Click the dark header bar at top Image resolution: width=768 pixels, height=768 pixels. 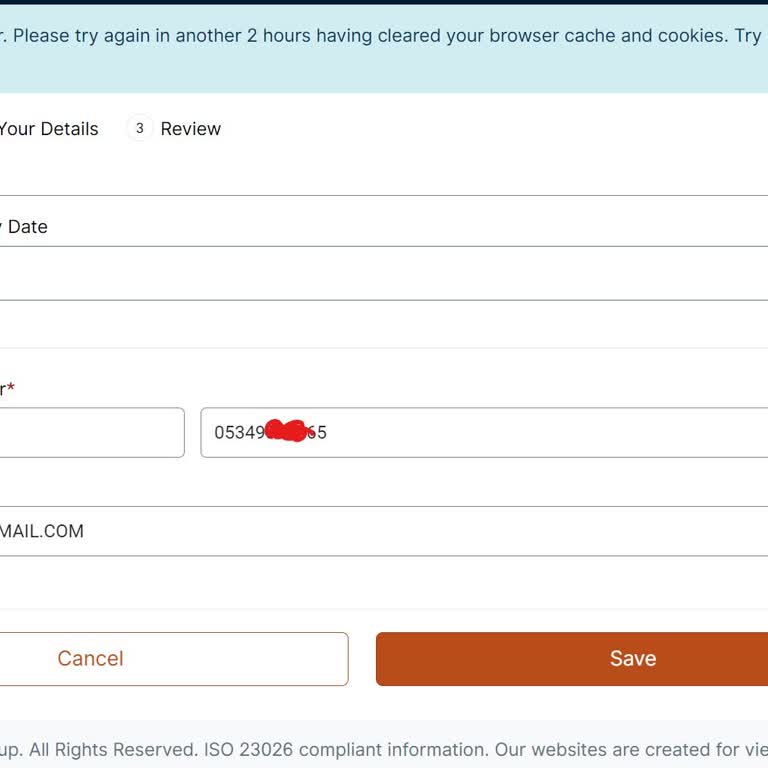[384, 2]
